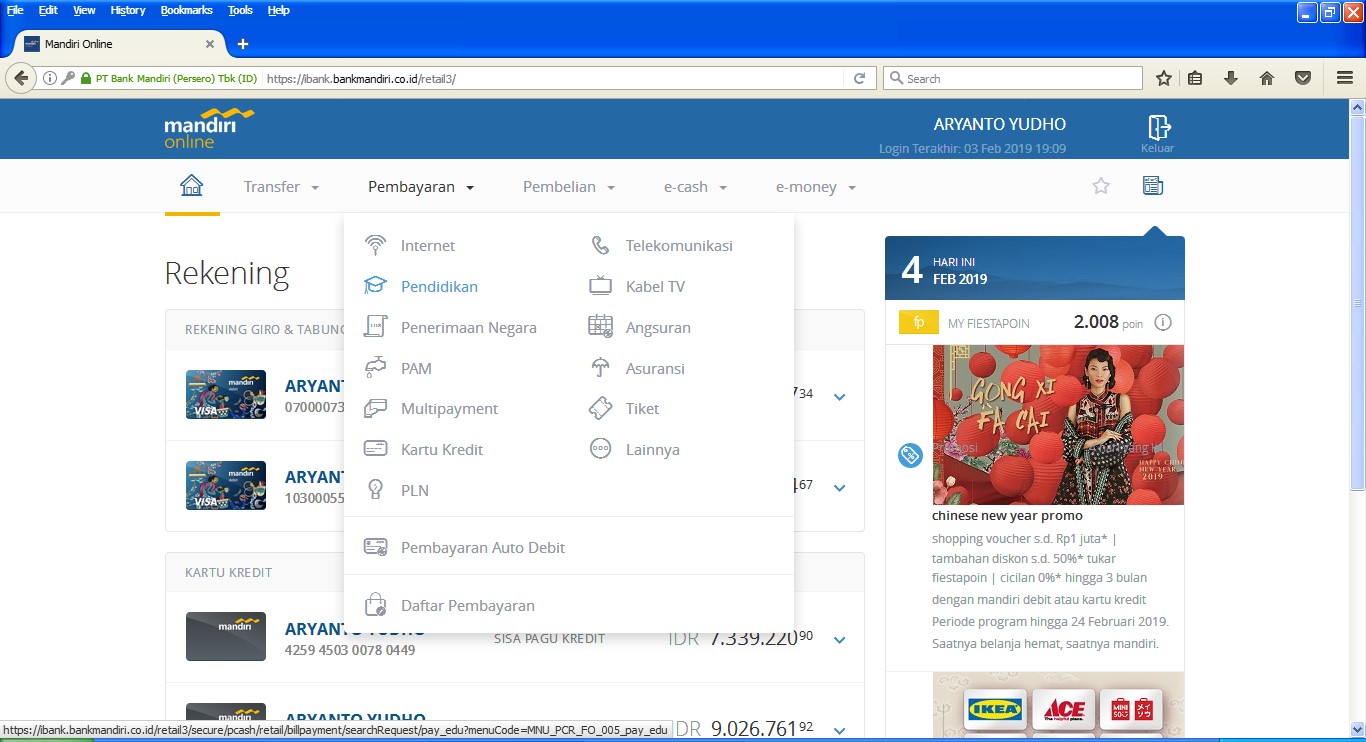Click the PAM water tap icon
This screenshot has width=1366, height=742.
click(x=375, y=368)
